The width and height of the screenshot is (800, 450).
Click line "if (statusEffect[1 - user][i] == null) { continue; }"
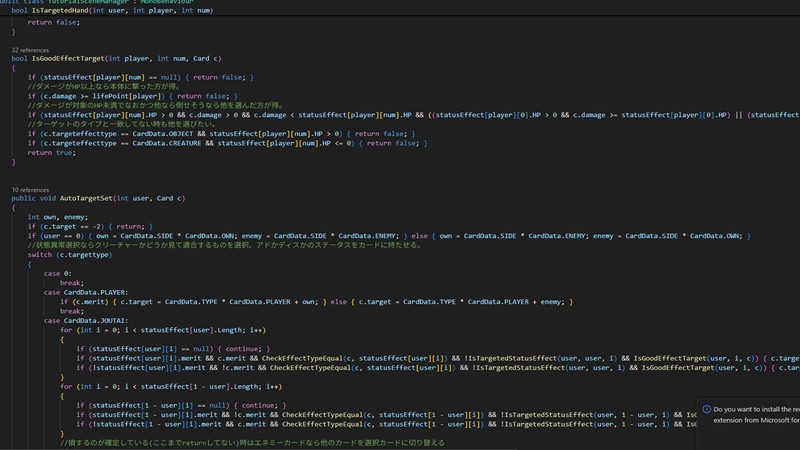(x=181, y=406)
